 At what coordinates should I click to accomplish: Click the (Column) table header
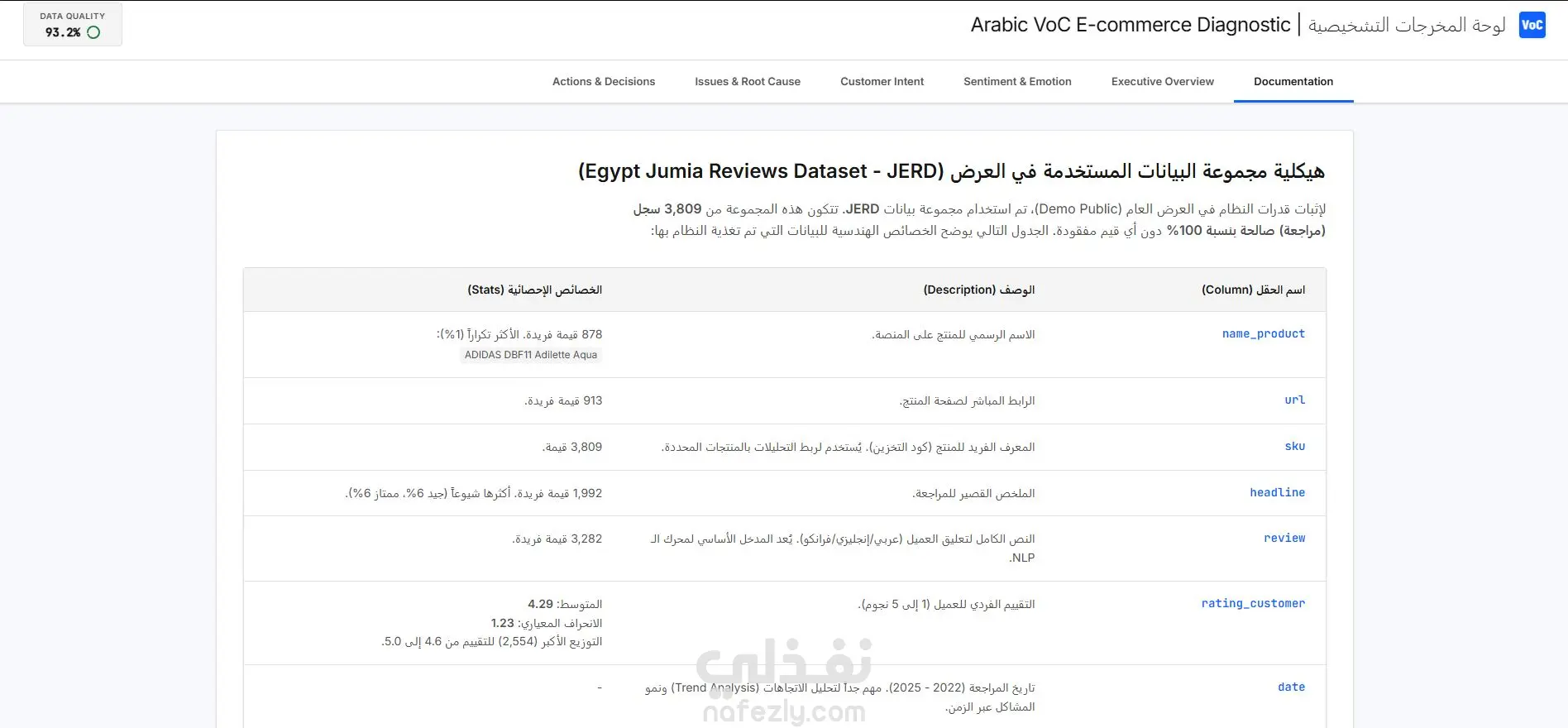pos(1253,290)
